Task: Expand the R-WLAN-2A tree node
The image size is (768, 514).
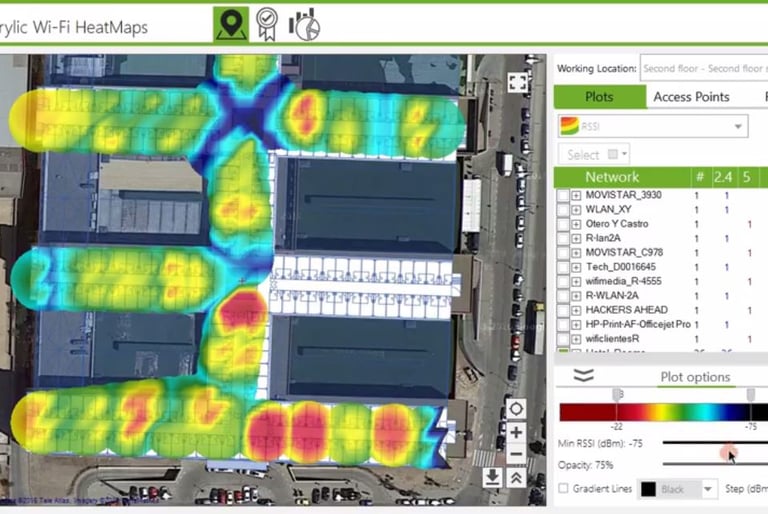Action: click(576, 296)
